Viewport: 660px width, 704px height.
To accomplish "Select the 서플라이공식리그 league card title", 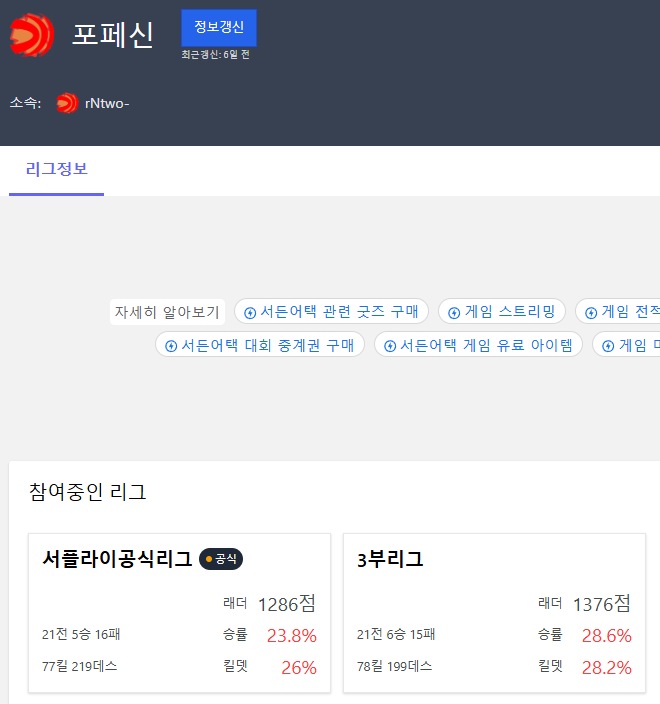I will [x=117, y=559].
